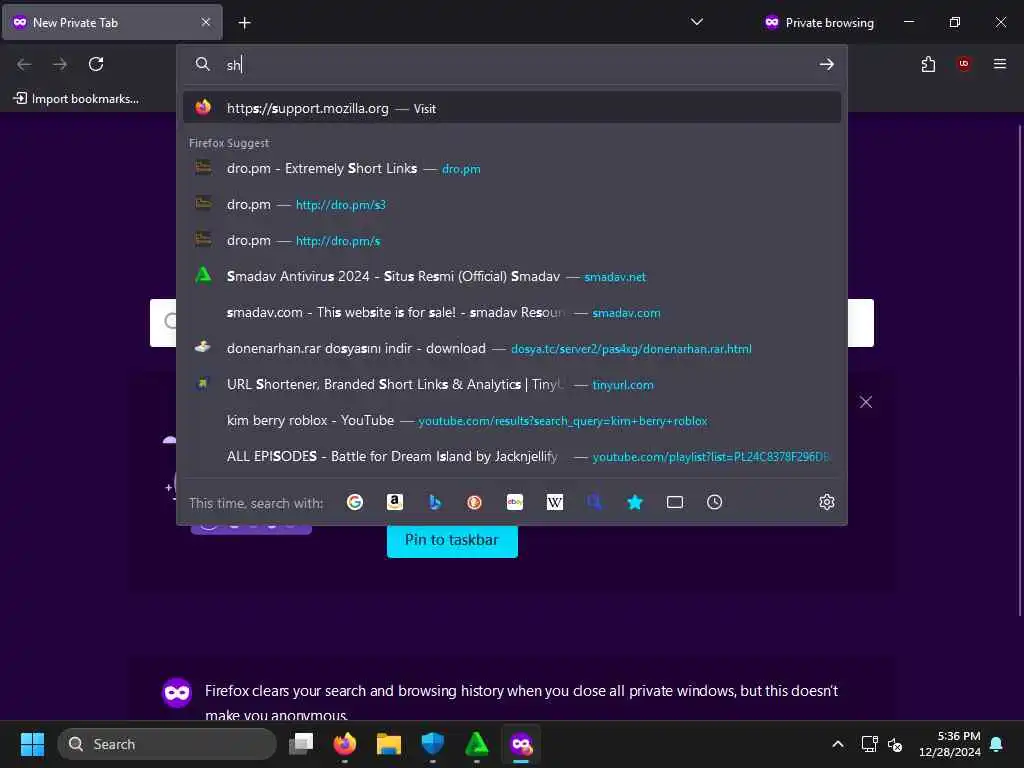The height and width of the screenshot is (768, 1024).
Task: Reload the current page
Action: click(96, 64)
